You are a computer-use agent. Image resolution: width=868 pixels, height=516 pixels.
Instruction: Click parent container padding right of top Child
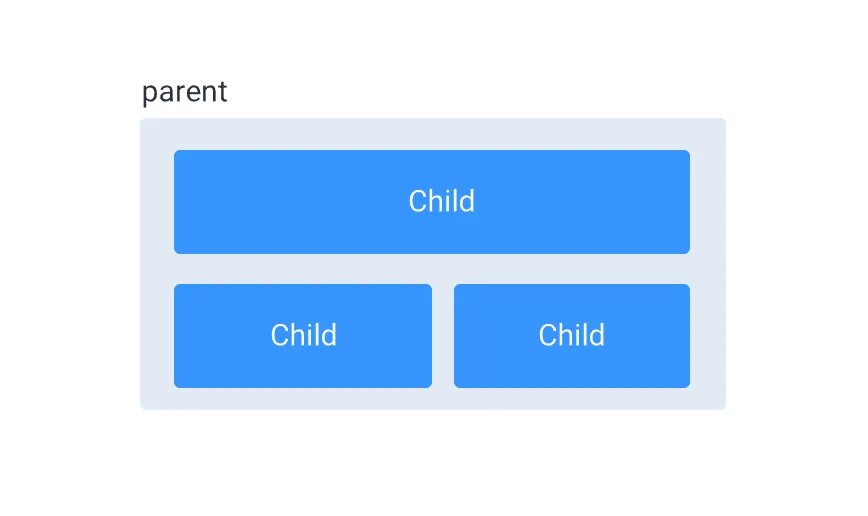click(708, 202)
